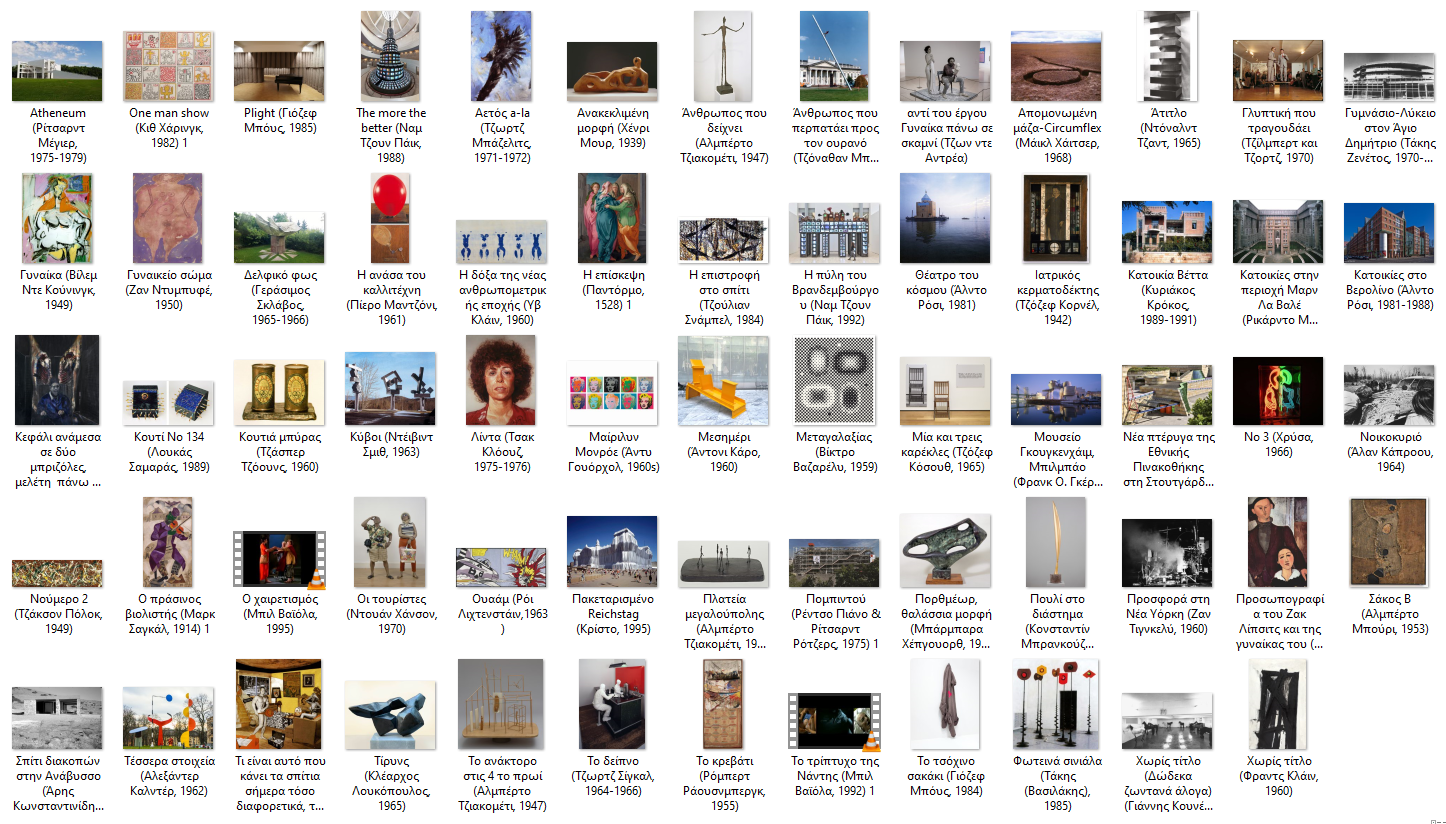Image resolution: width=1446 pixels, height=824 pixels.
Task: Click the Ουαάμ (Ρόι Λιχτενστάιν) thumbnail
Action: [x=501, y=567]
